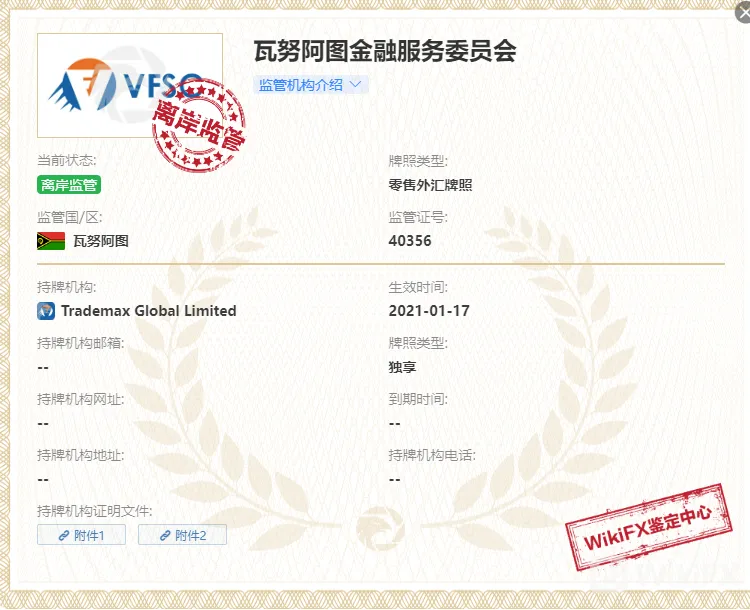Click the 持牌机构网址 label
The width and height of the screenshot is (750, 610).
(80, 399)
